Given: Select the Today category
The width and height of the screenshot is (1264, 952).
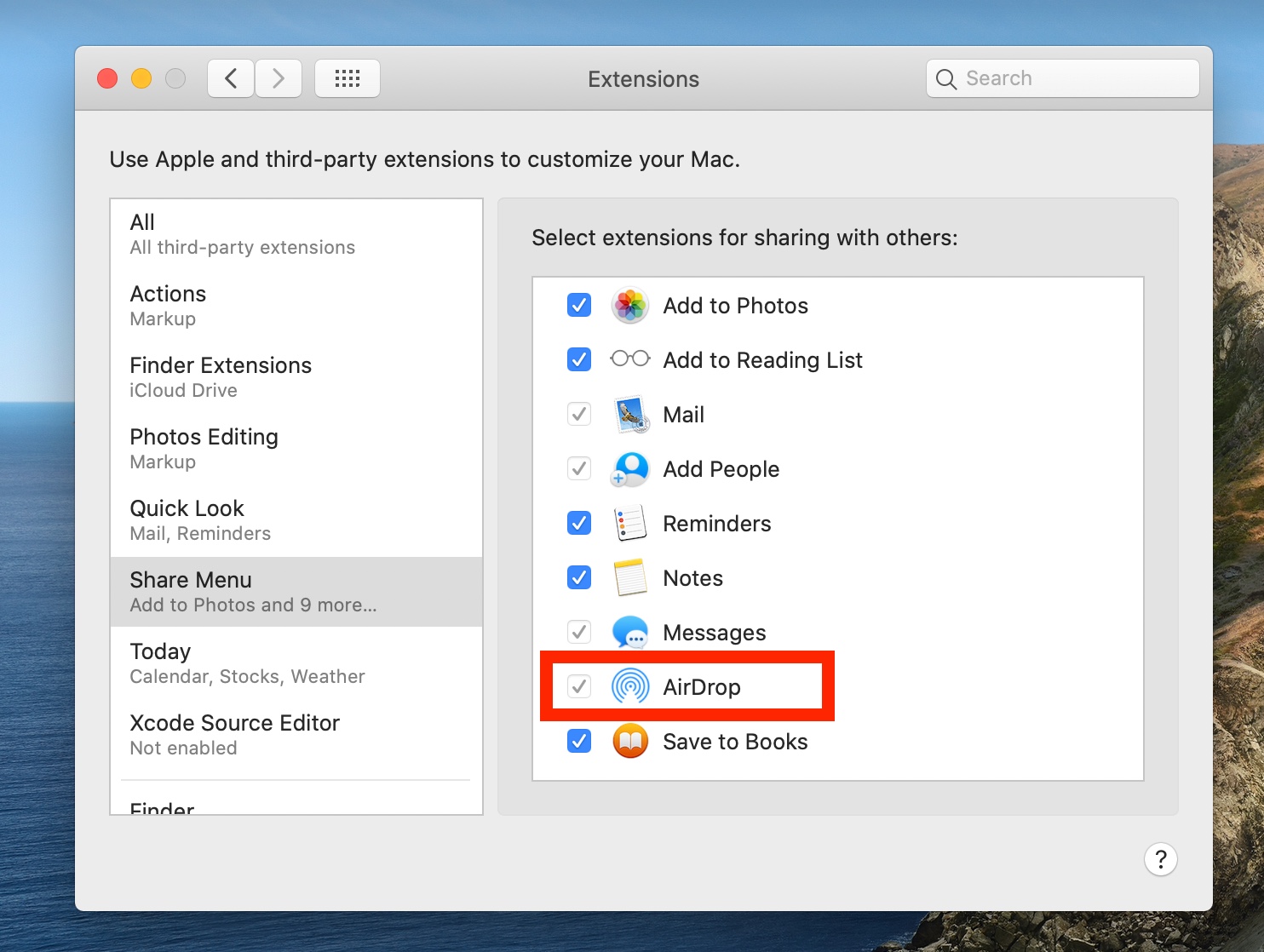Looking at the screenshot, I should click(x=296, y=663).
